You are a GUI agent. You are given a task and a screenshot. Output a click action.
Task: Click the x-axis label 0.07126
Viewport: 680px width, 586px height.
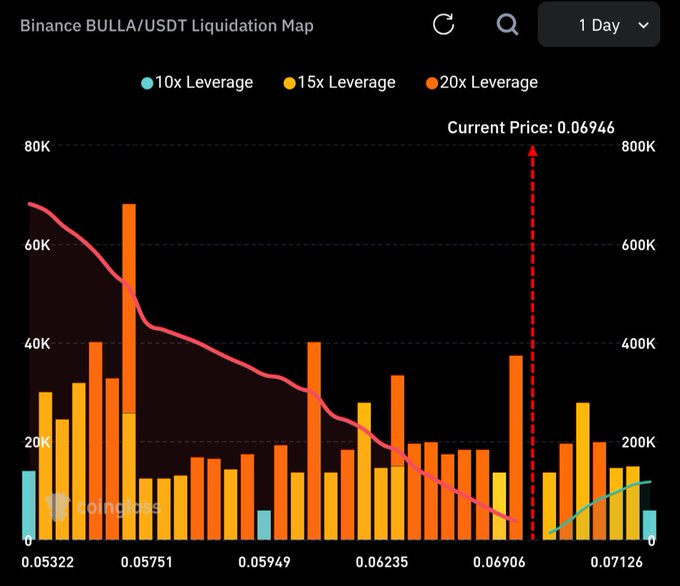(617, 563)
